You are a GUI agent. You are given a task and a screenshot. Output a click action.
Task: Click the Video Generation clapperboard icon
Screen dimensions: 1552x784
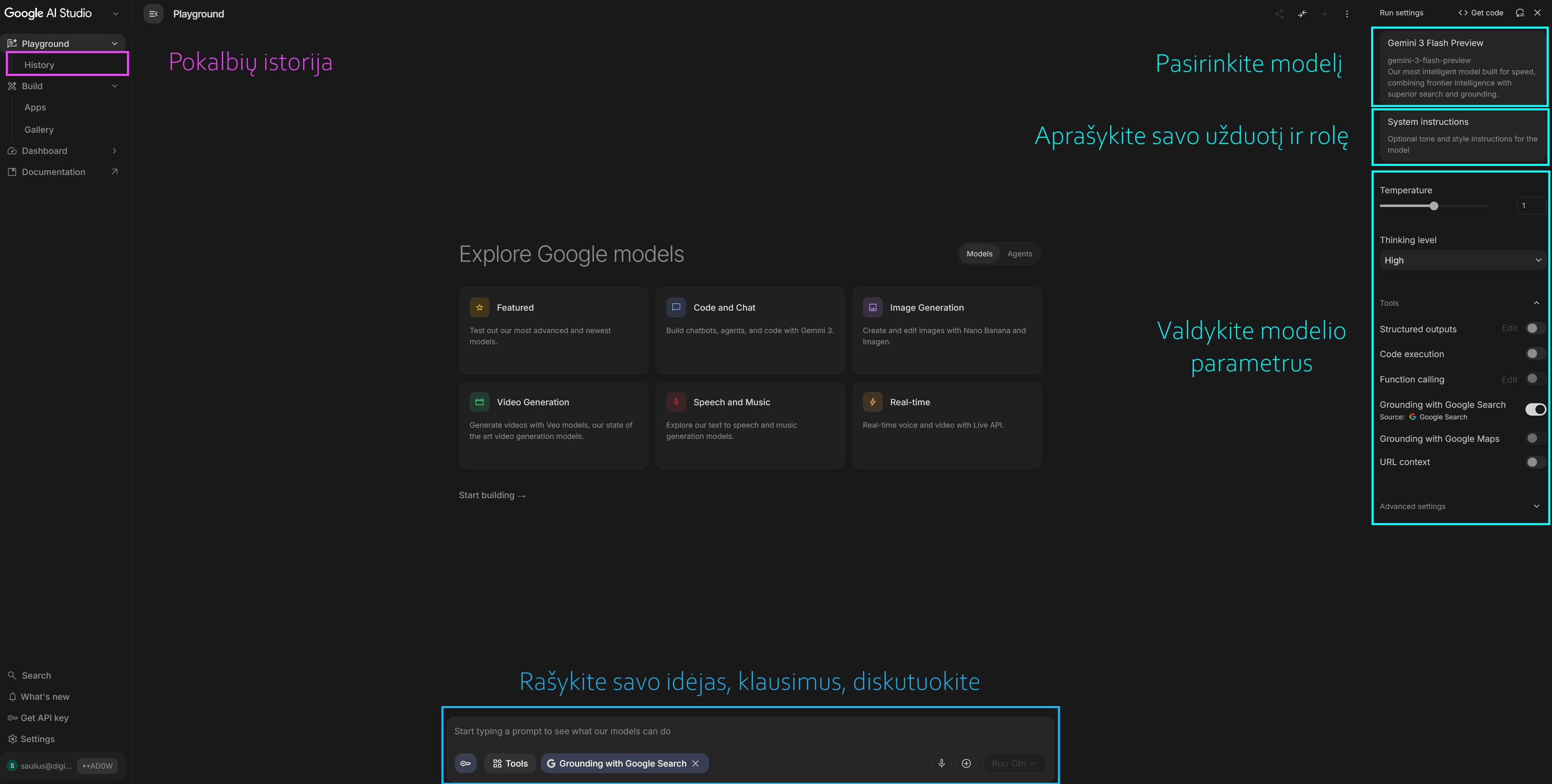[x=480, y=402]
